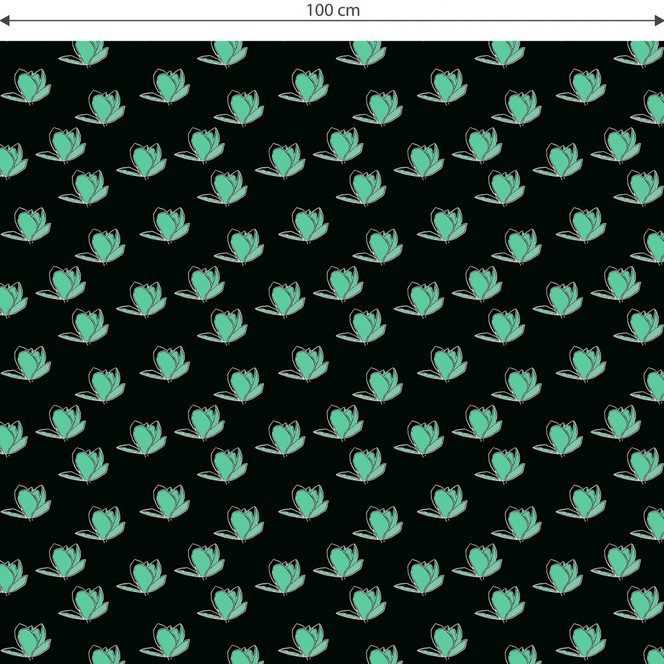Screen dimensions: 664x664
Task: Select the last full flower in the top row
Action: (x=500, y=52)
